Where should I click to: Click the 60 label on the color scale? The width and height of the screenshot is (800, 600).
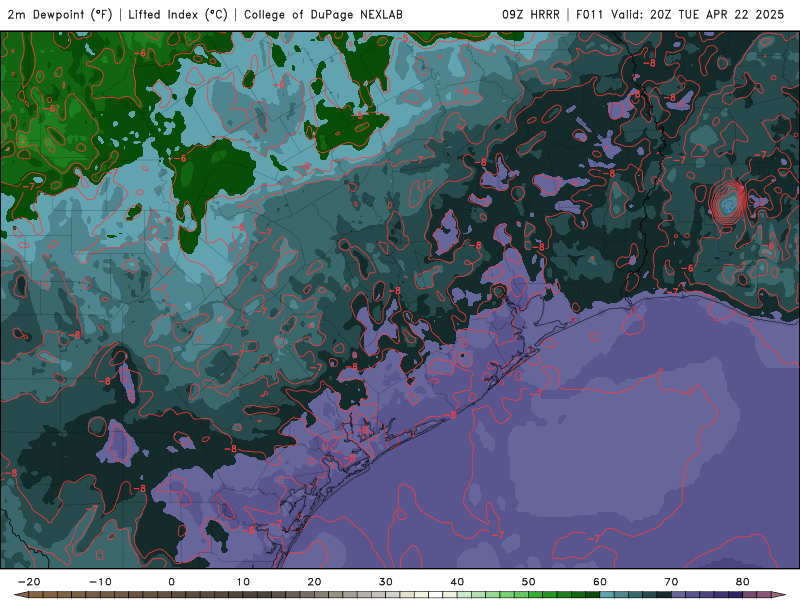click(600, 582)
